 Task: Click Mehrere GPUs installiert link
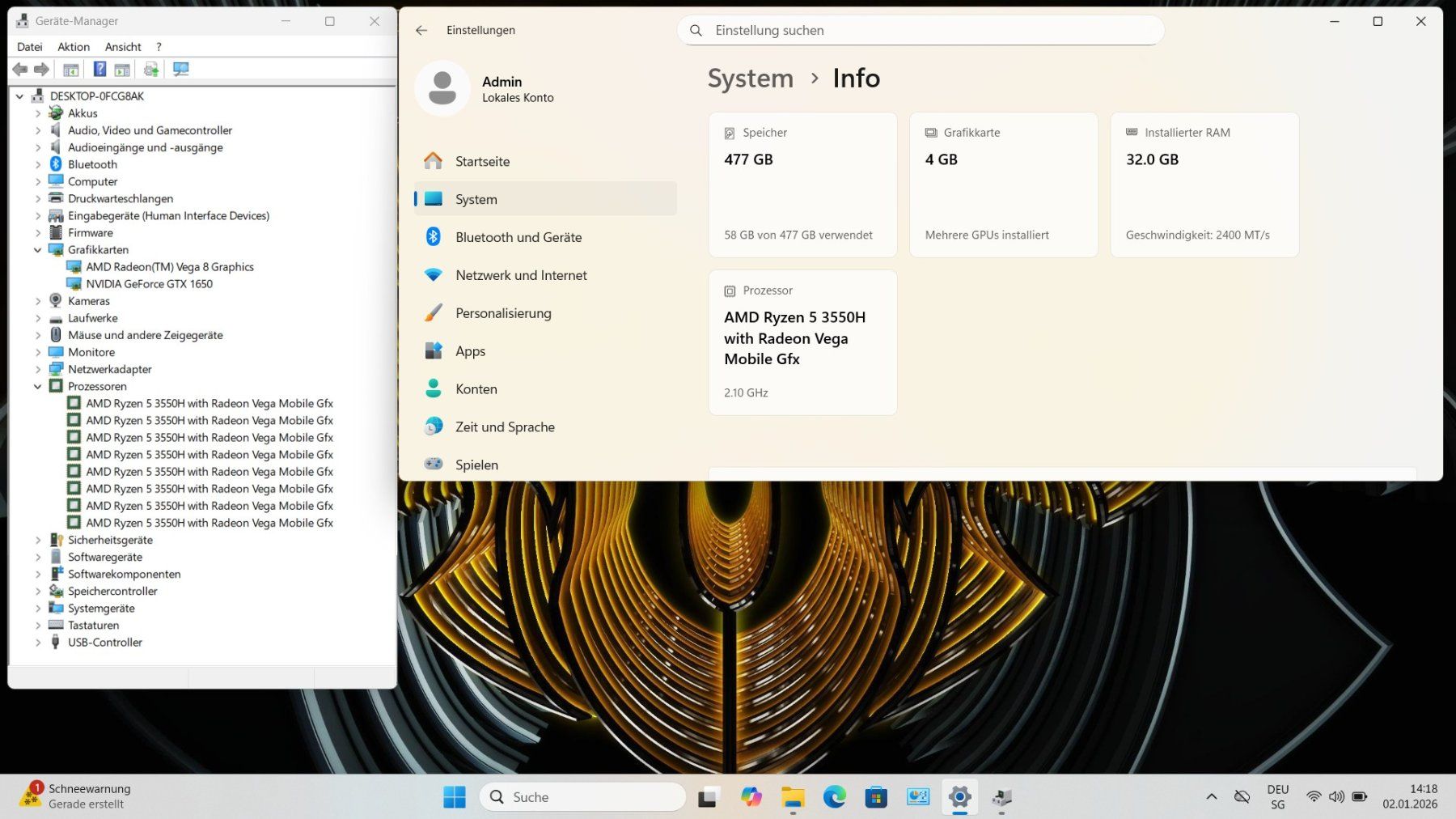(986, 235)
